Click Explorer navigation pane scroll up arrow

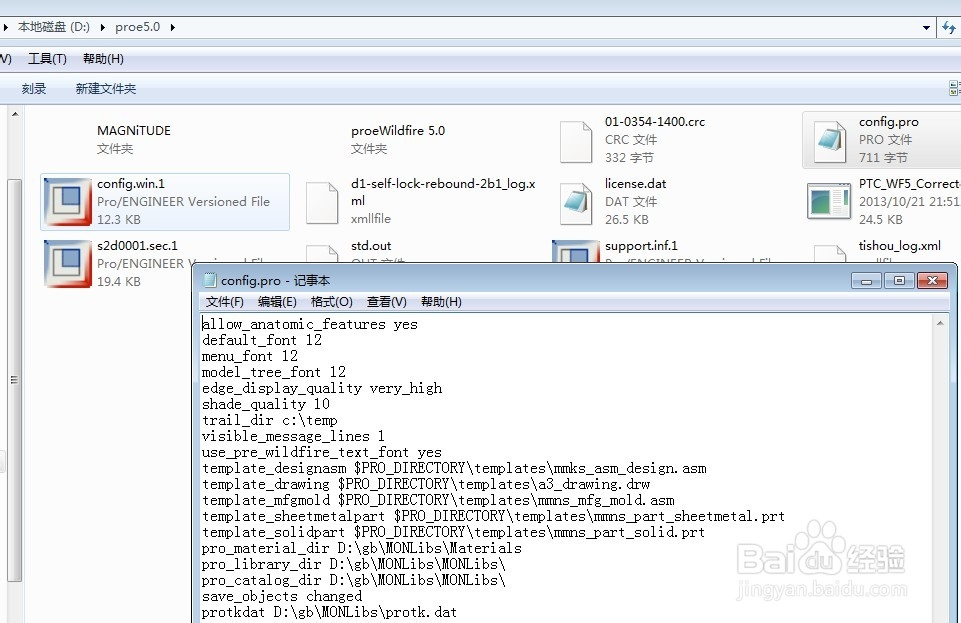15,114
